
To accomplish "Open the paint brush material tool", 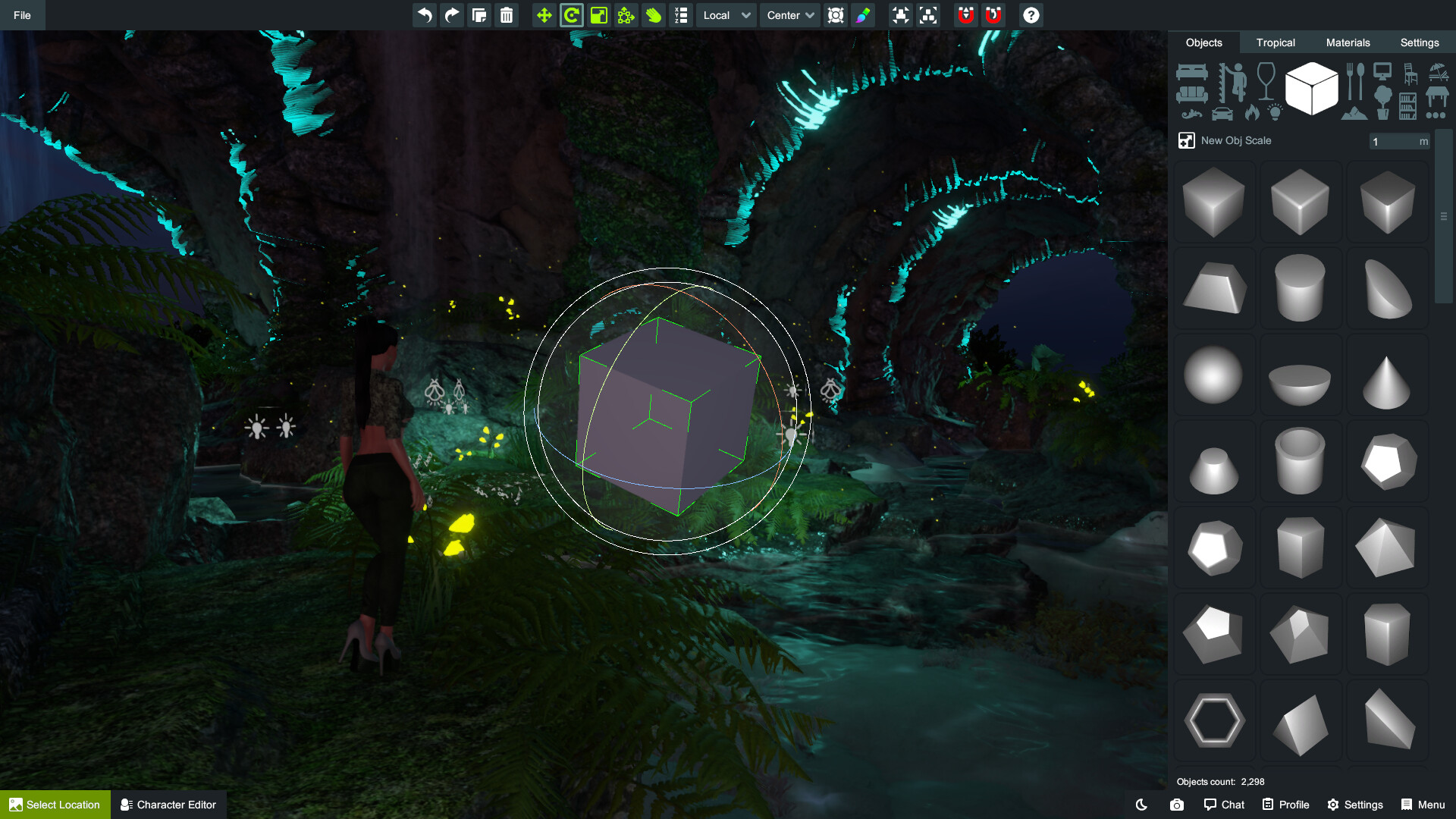I will (x=863, y=15).
